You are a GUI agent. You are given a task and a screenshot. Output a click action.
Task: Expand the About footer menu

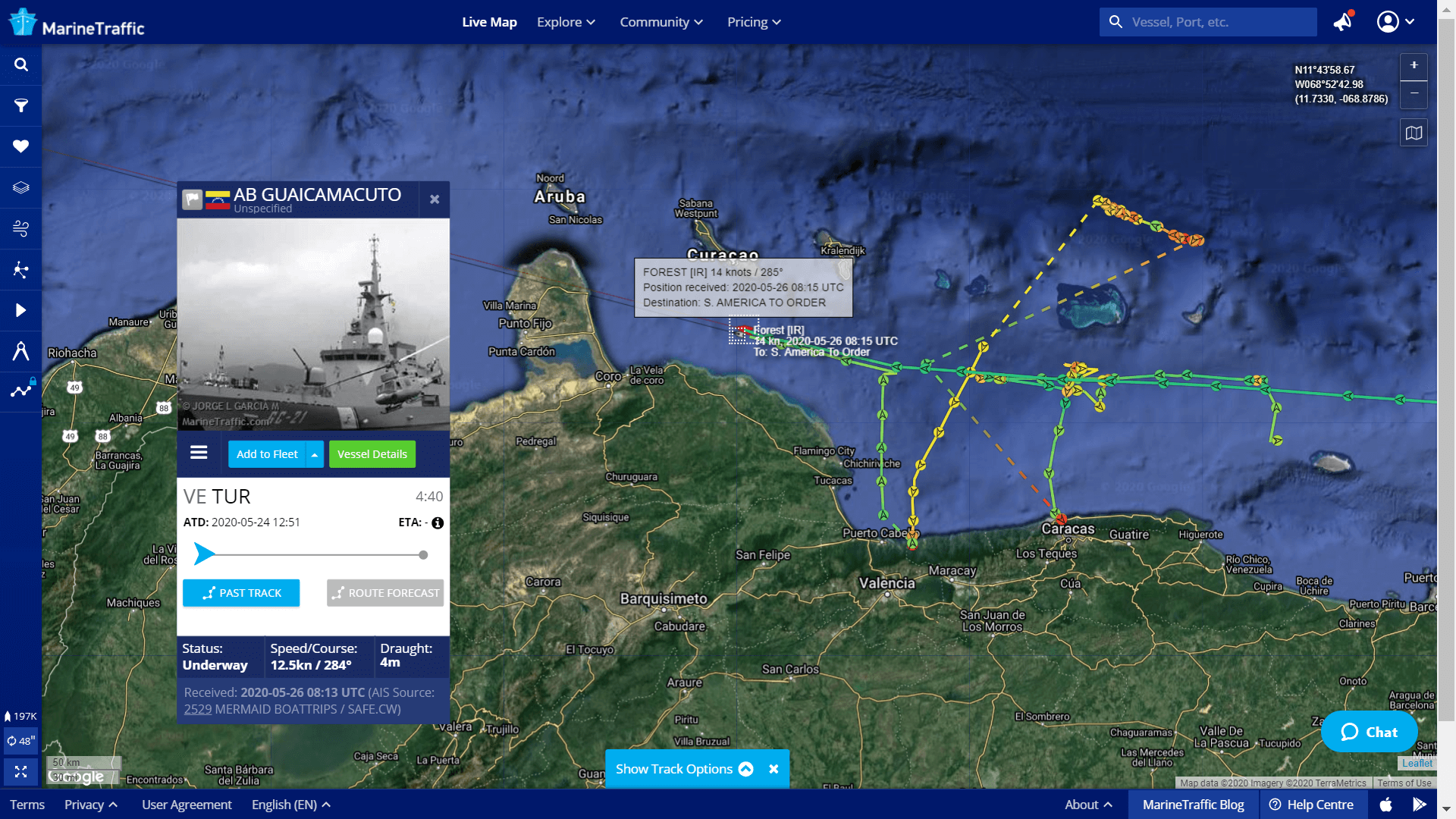(1088, 805)
